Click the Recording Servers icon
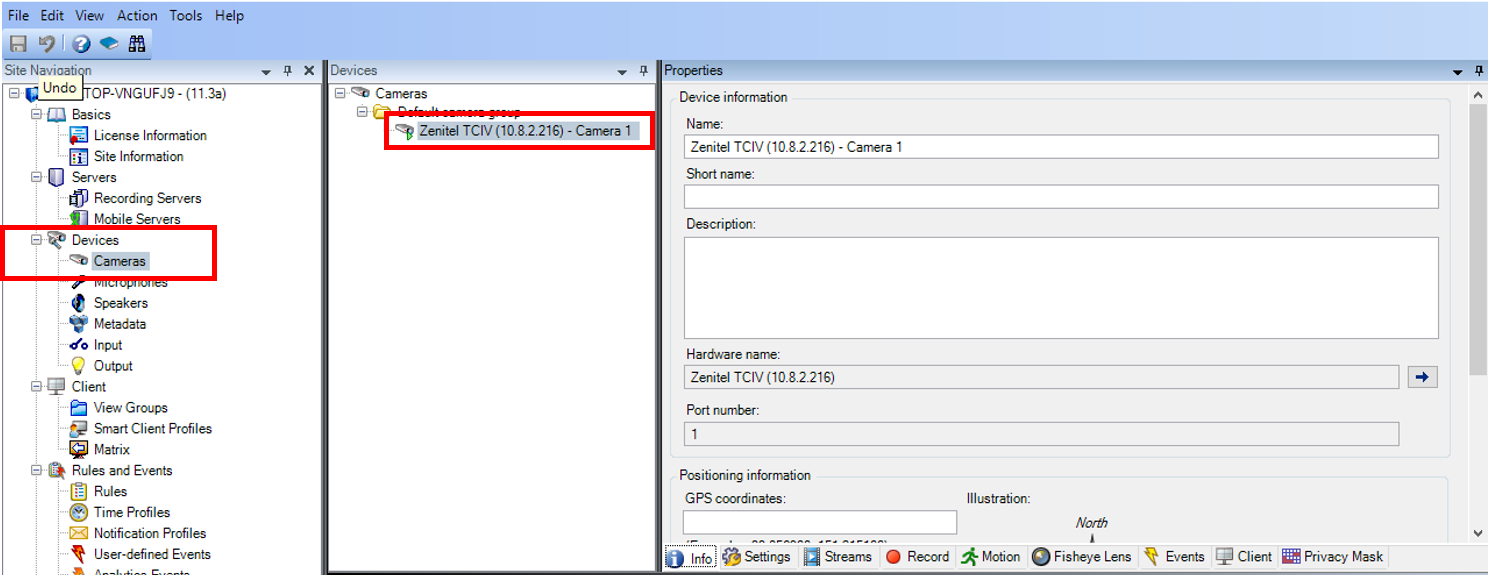This screenshot has width=1488, height=575. tap(78, 198)
